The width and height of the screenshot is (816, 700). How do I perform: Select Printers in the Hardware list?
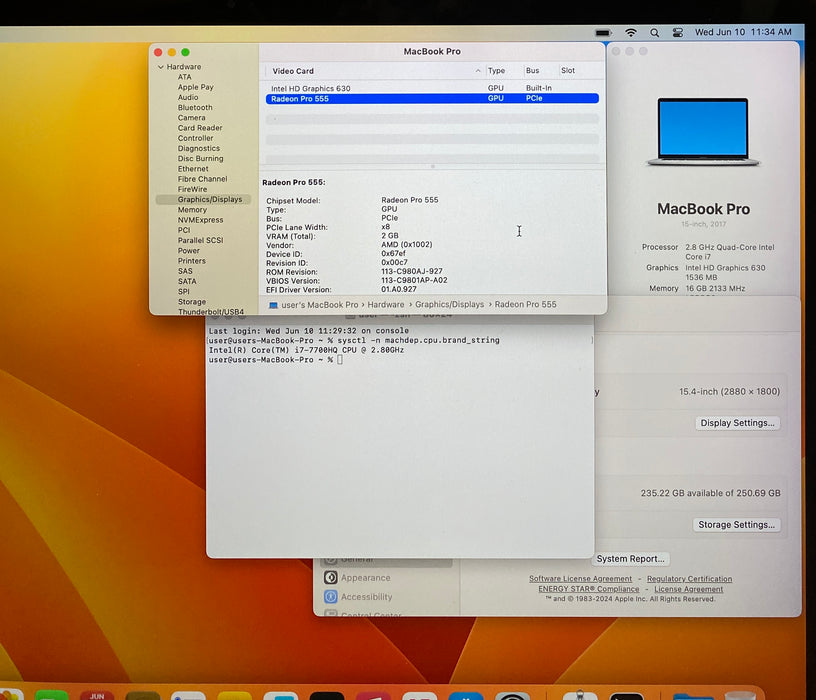click(192, 261)
